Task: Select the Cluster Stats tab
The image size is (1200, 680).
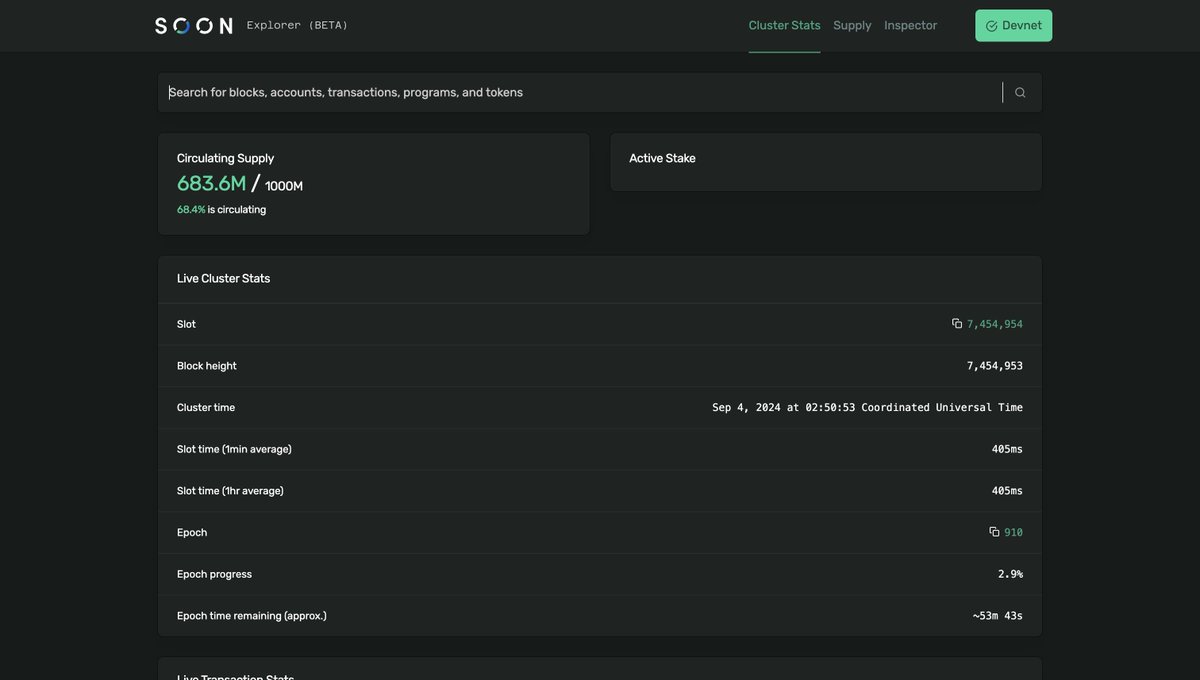Action: 784,23
